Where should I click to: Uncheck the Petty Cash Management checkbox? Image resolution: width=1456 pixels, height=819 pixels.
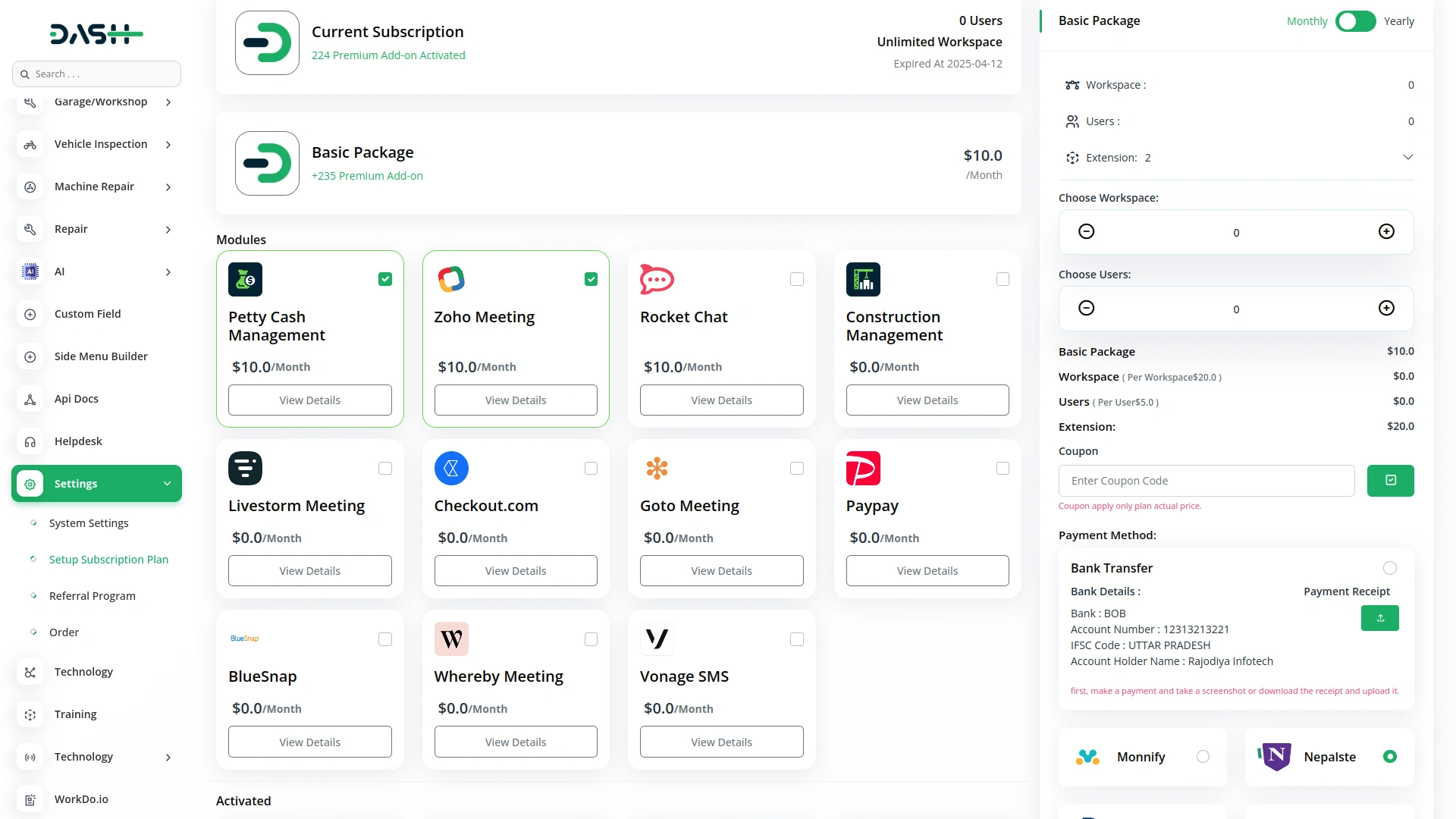coord(385,280)
